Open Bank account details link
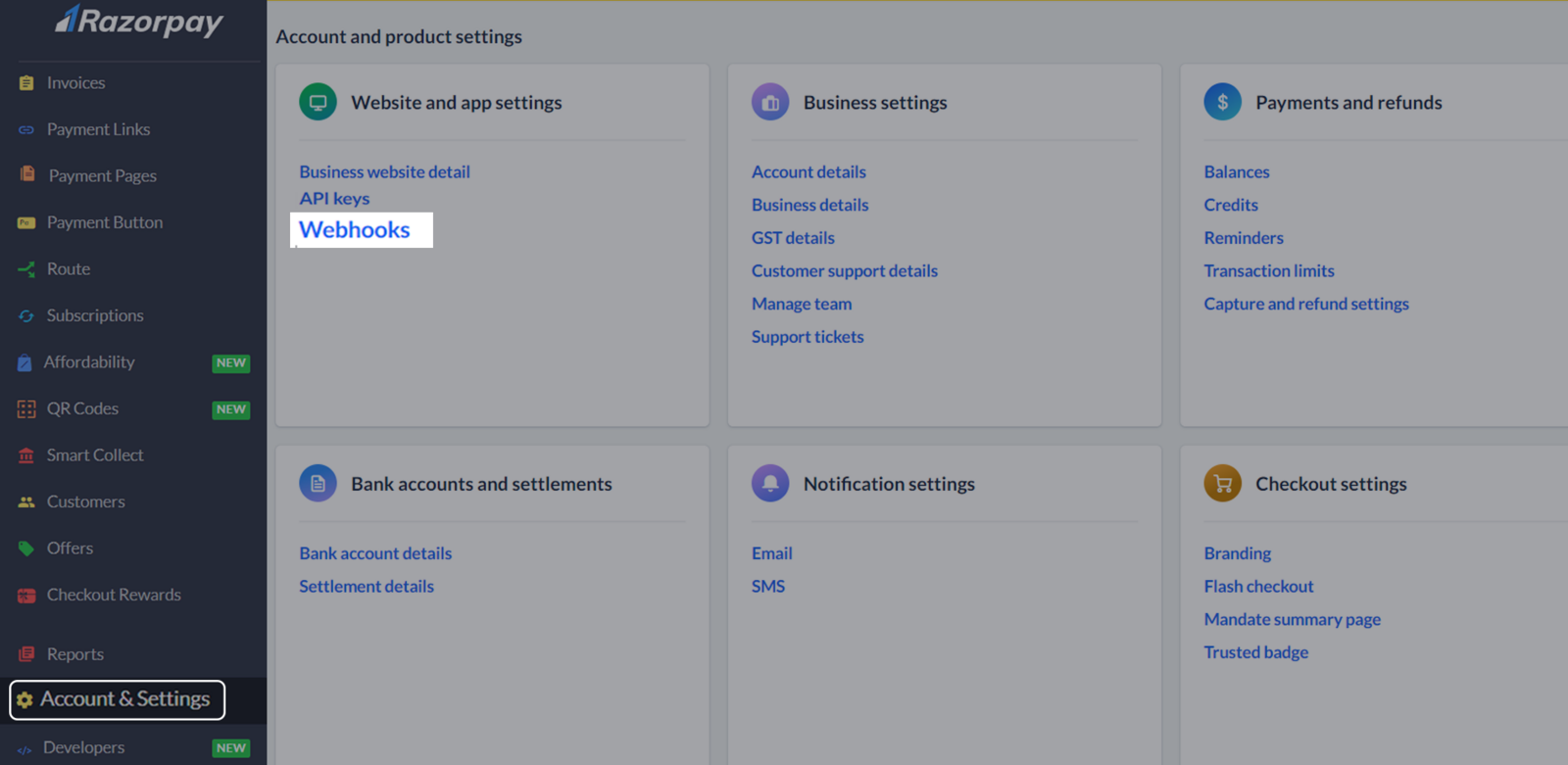The image size is (1568, 765). (375, 553)
